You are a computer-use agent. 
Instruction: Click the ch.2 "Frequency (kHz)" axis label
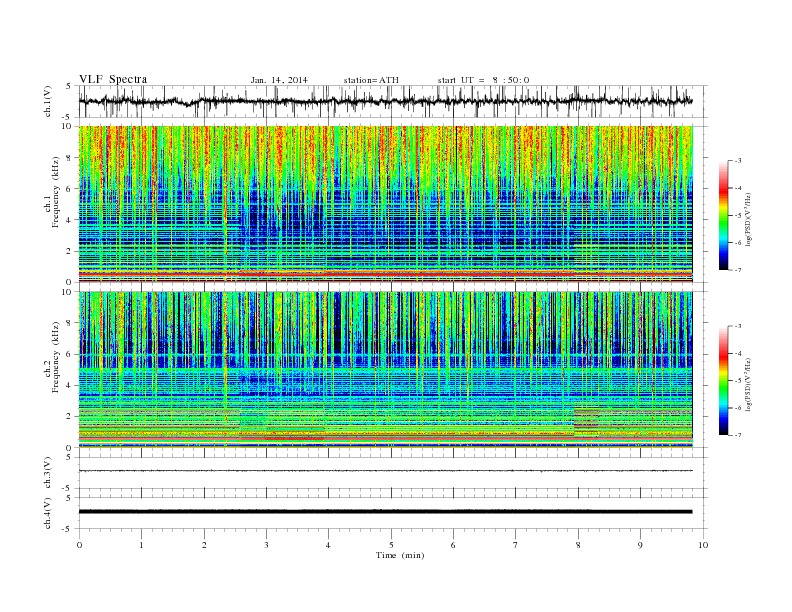click(x=56, y=357)
